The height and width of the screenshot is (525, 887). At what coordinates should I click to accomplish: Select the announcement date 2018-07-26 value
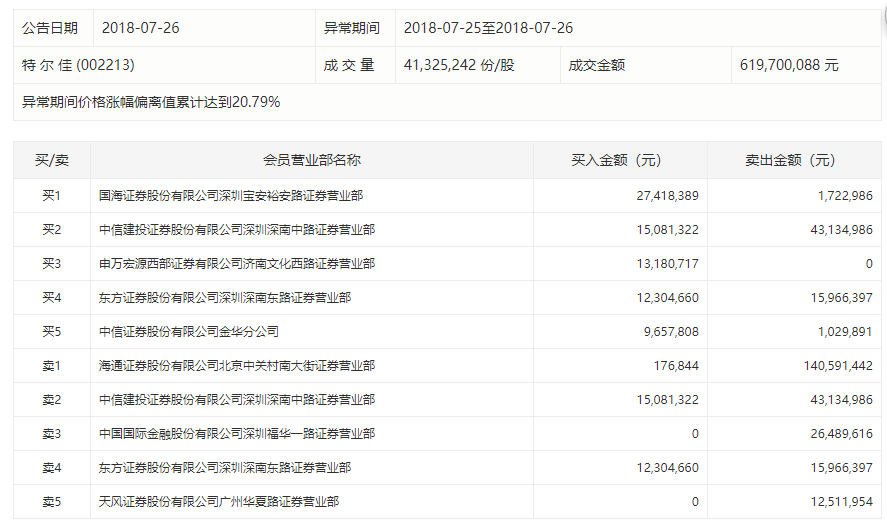pos(142,28)
